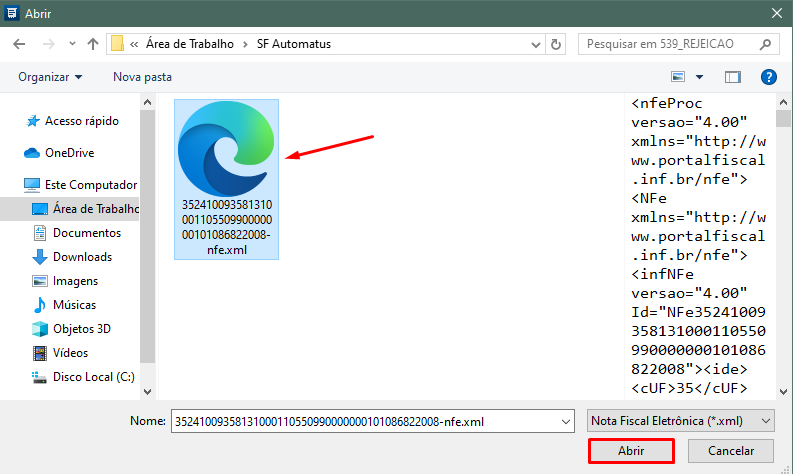Click the change view mode icon
The image size is (794, 474).
[x=679, y=77]
